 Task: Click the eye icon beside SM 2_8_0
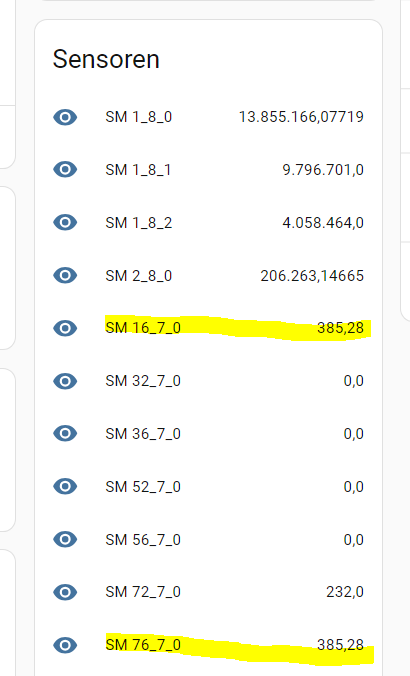pos(65,275)
